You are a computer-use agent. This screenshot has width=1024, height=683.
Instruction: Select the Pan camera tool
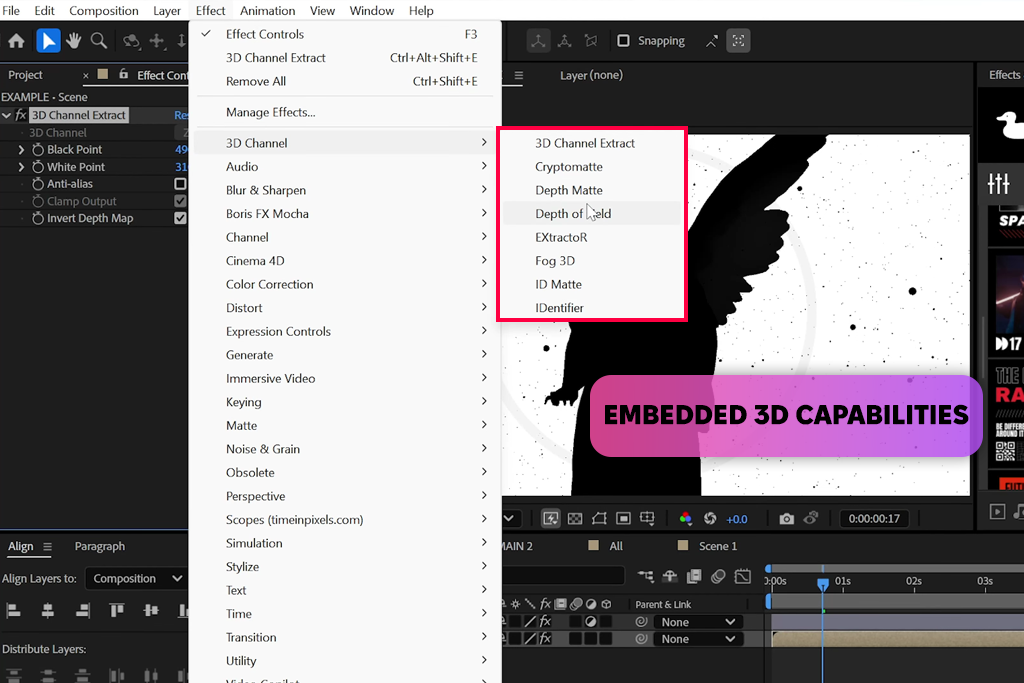pyautogui.click(x=157, y=41)
